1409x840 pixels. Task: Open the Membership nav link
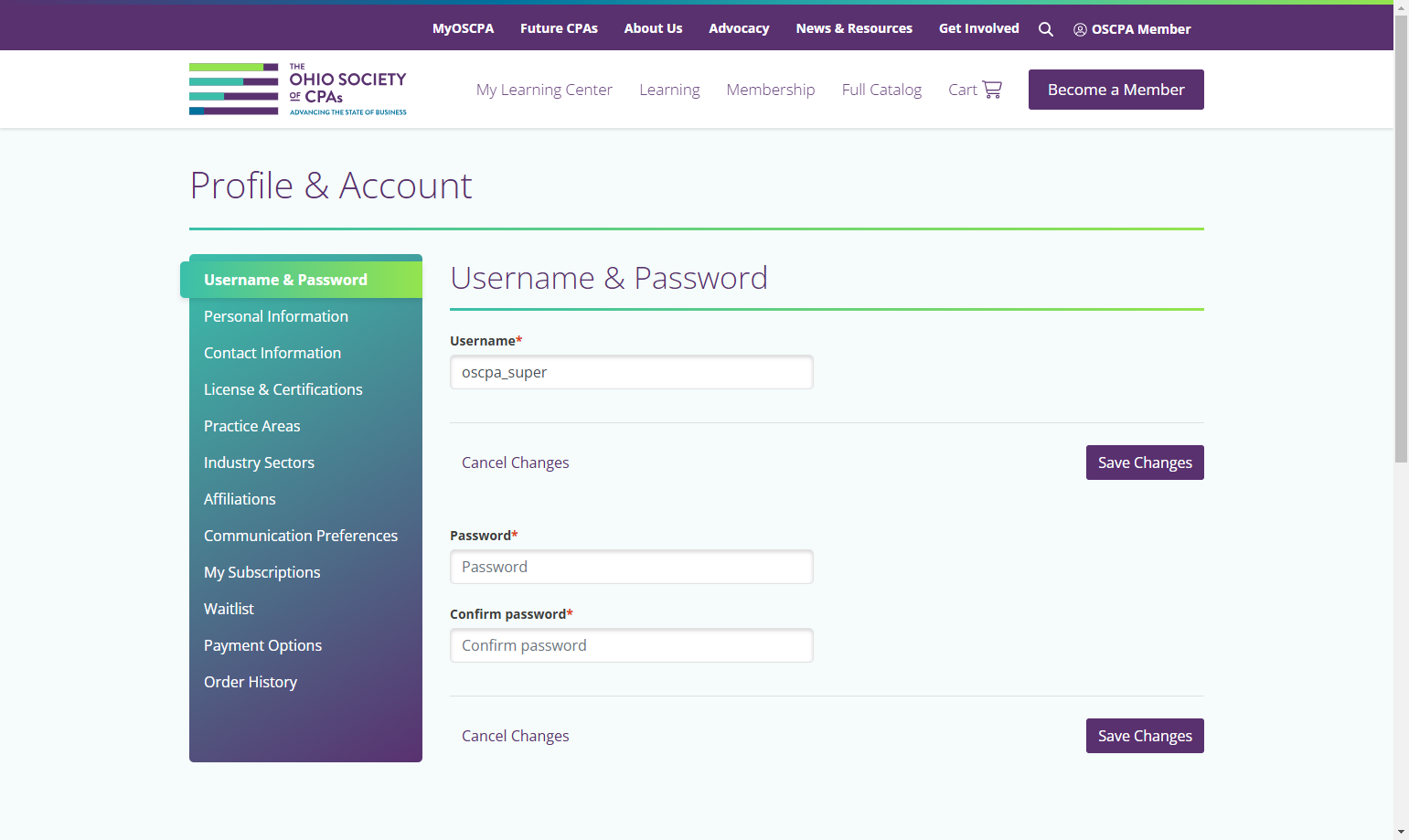click(x=771, y=90)
